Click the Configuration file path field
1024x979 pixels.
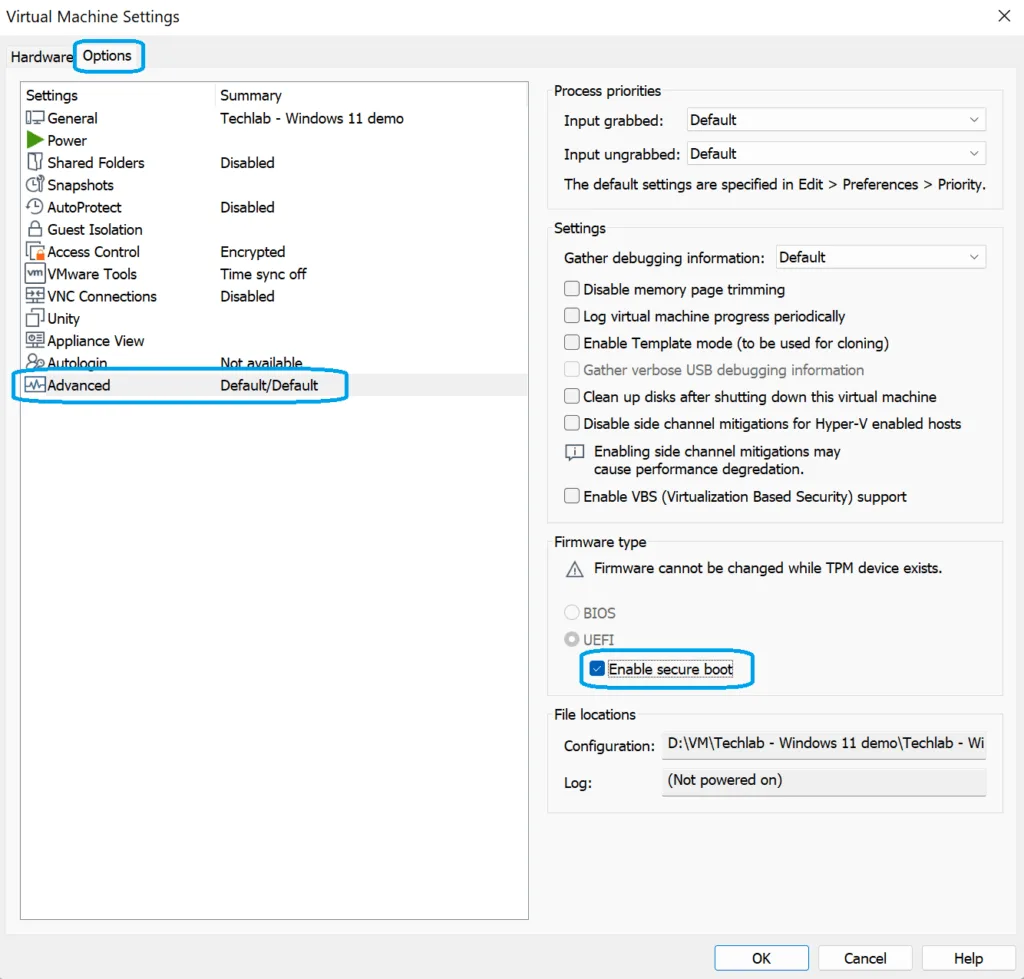[824, 744]
